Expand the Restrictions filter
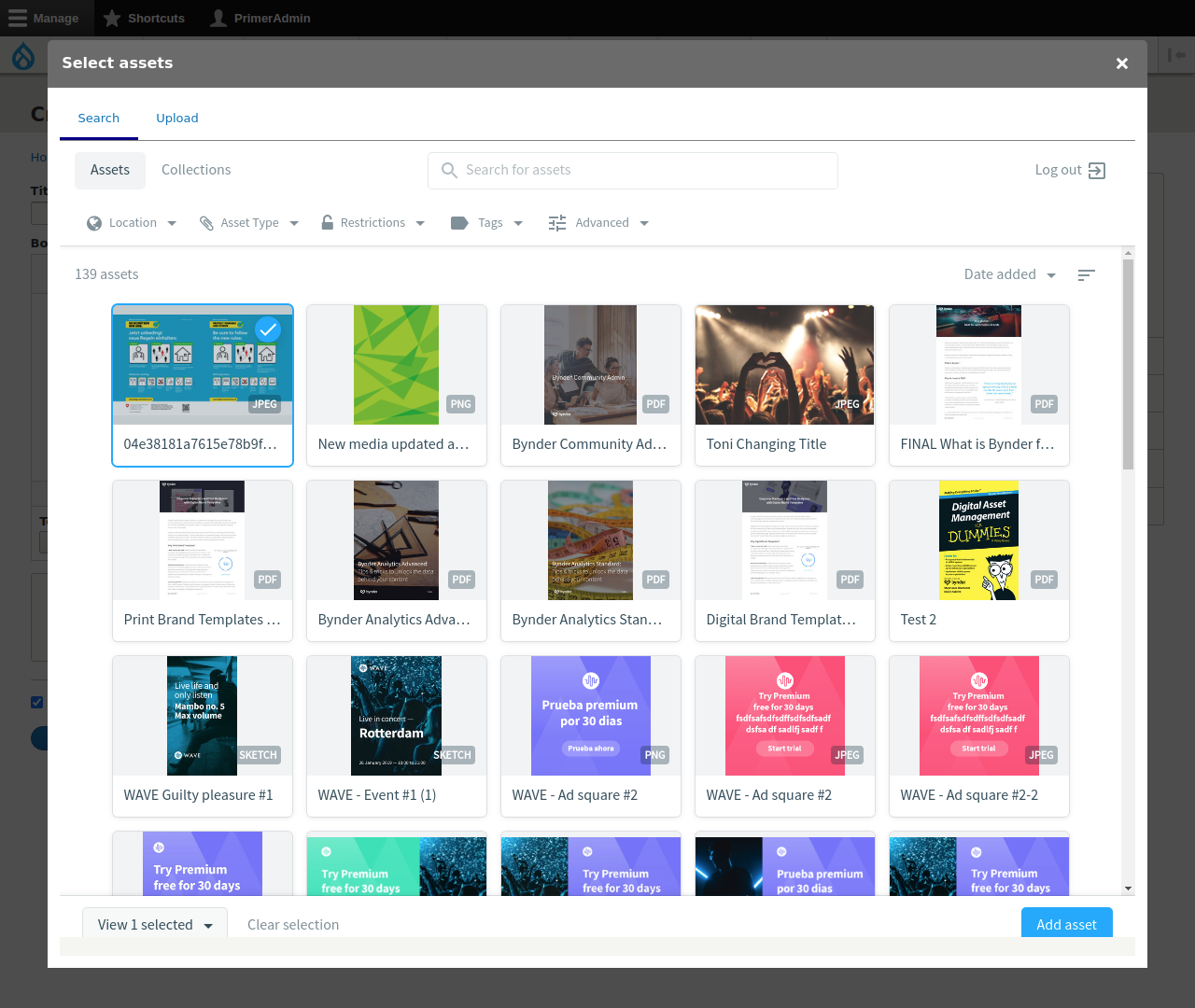Screen dimensions: 1195x1008 [373, 223]
